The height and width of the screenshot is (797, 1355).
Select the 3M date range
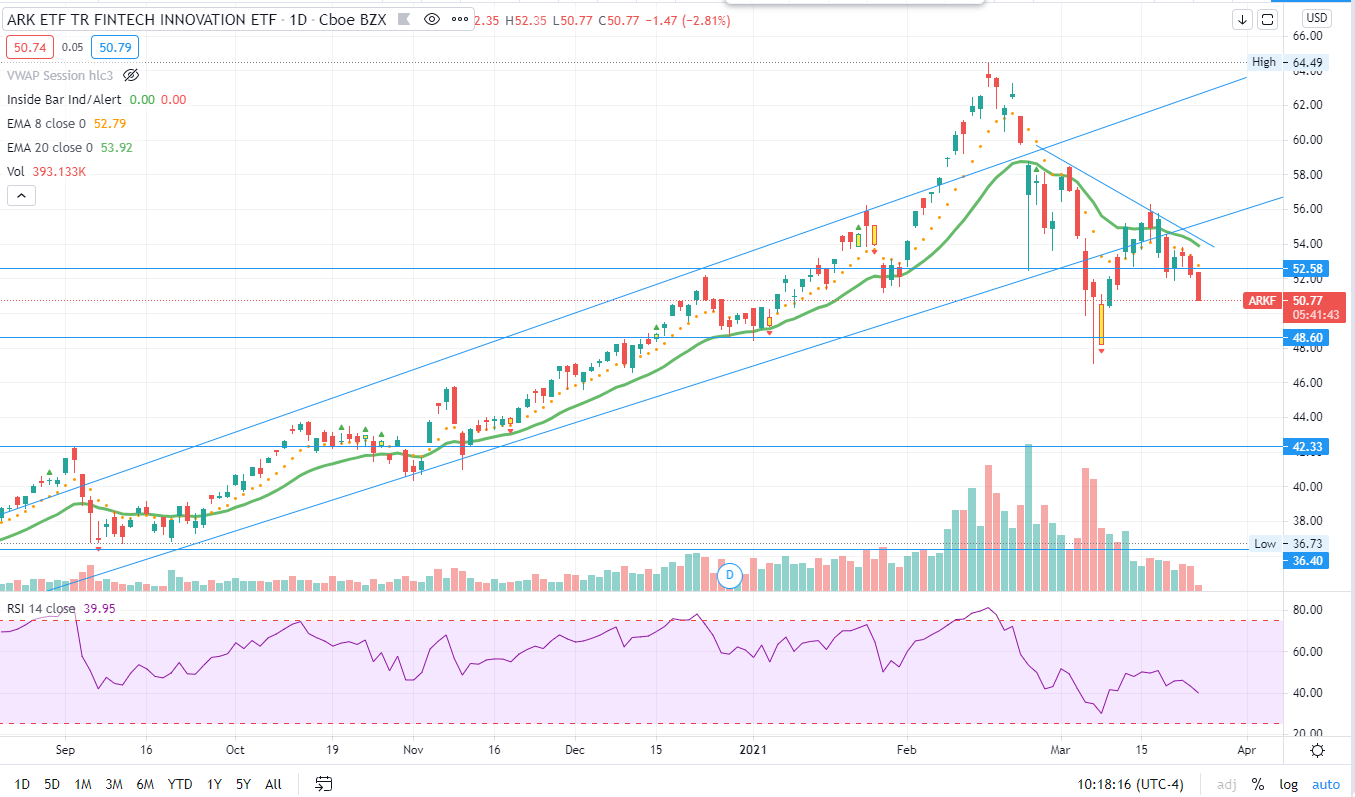[x=114, y=784]
